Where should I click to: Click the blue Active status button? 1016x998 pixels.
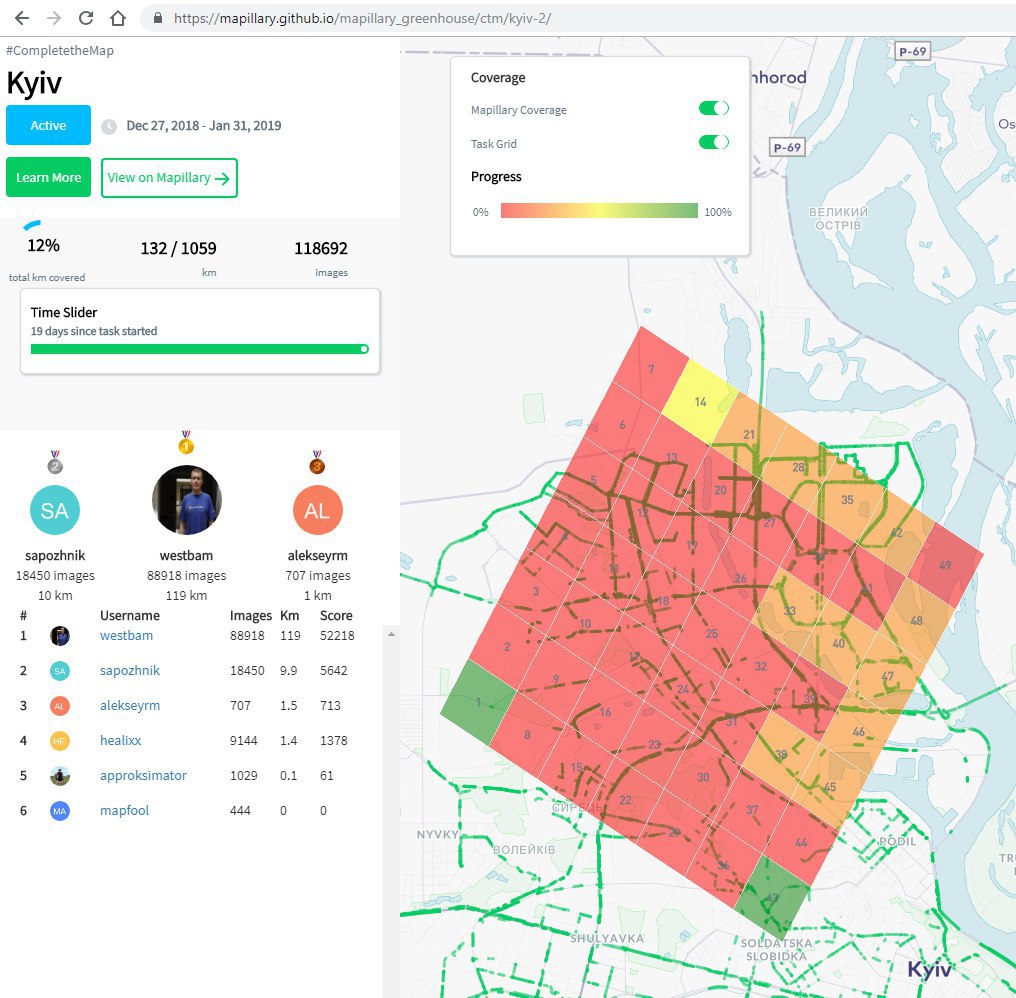[x=49, y=125]
